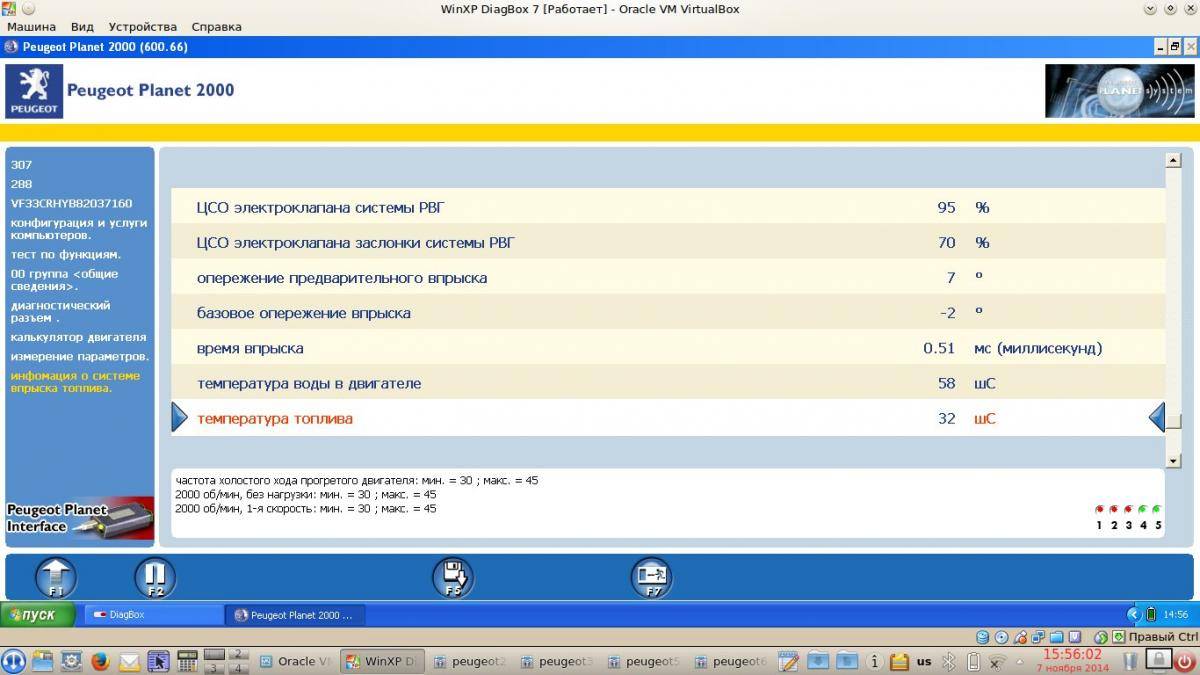
Task: Select 'измерение параметров' in the sidebar
Action: (x=80, y=356)
